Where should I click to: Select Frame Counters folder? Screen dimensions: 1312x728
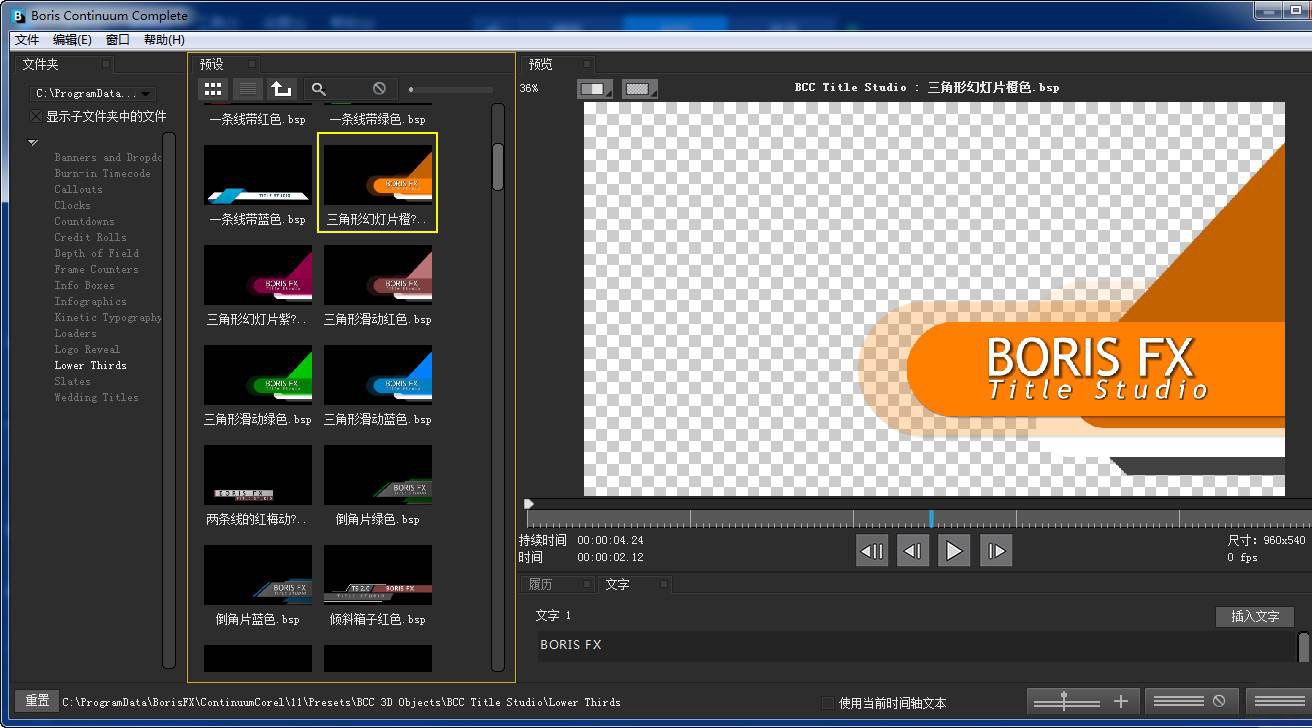[x=96, y=269]
